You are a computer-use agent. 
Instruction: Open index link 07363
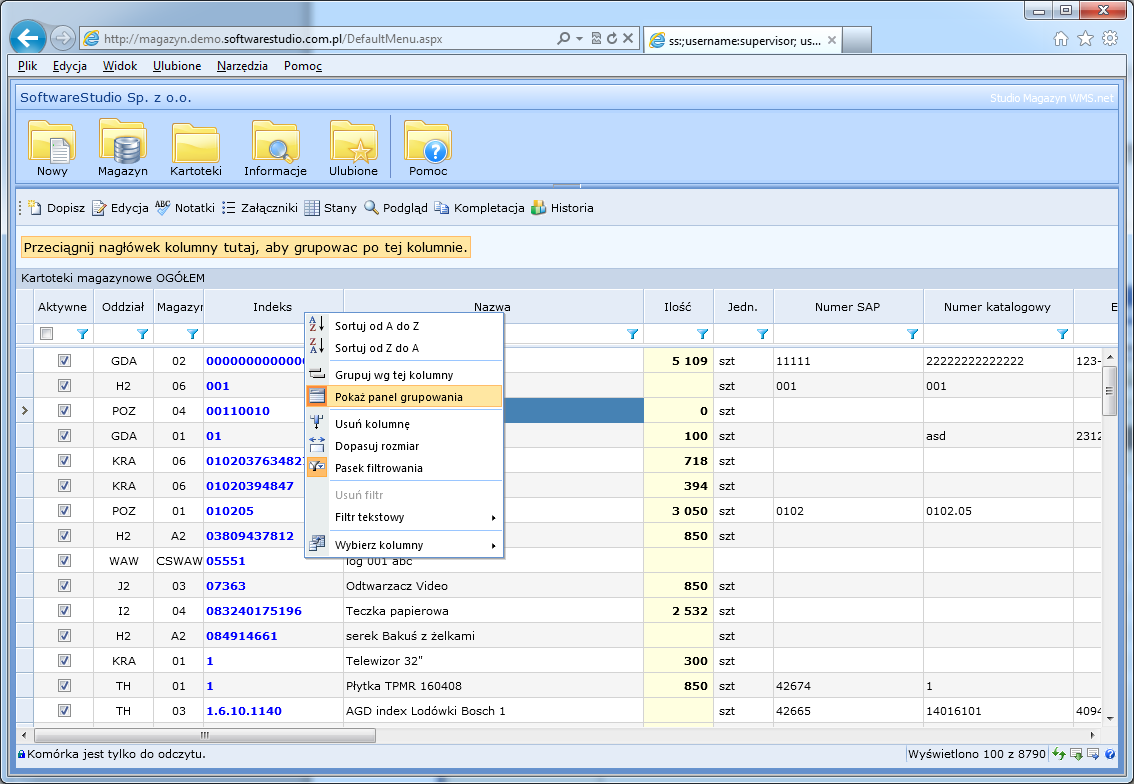click(x=226, y=586)
